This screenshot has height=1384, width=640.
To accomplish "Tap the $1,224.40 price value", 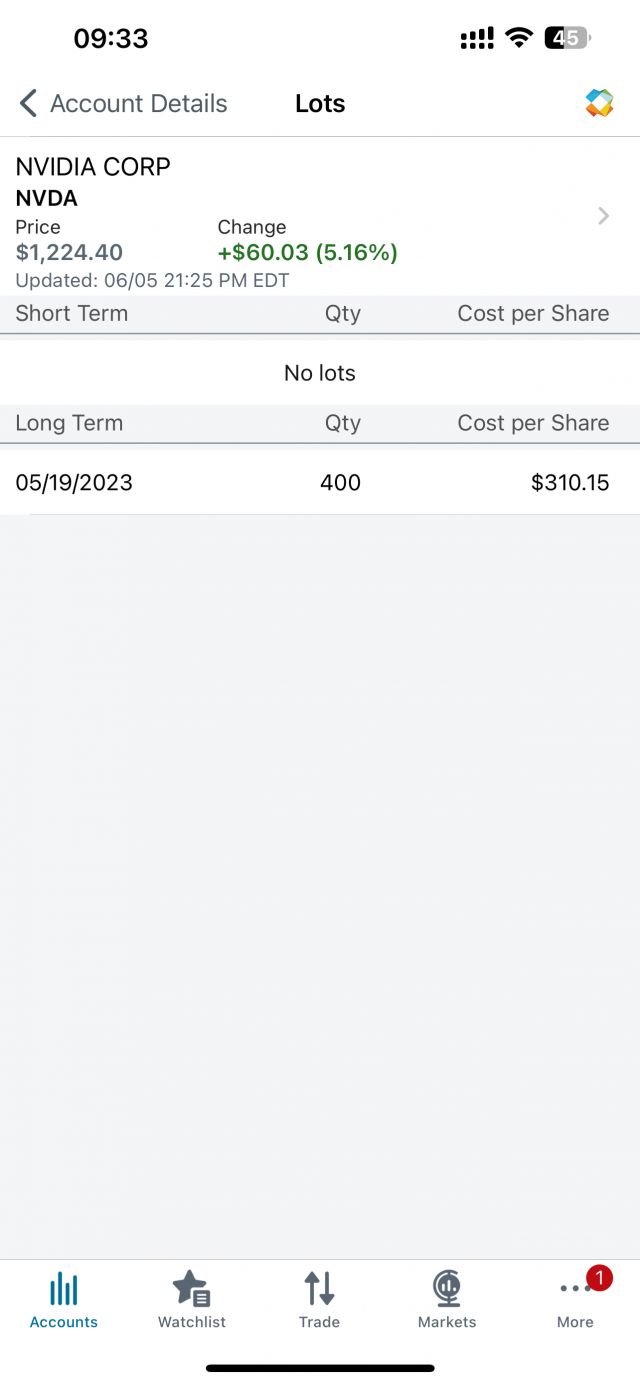I will pos(69,253).
